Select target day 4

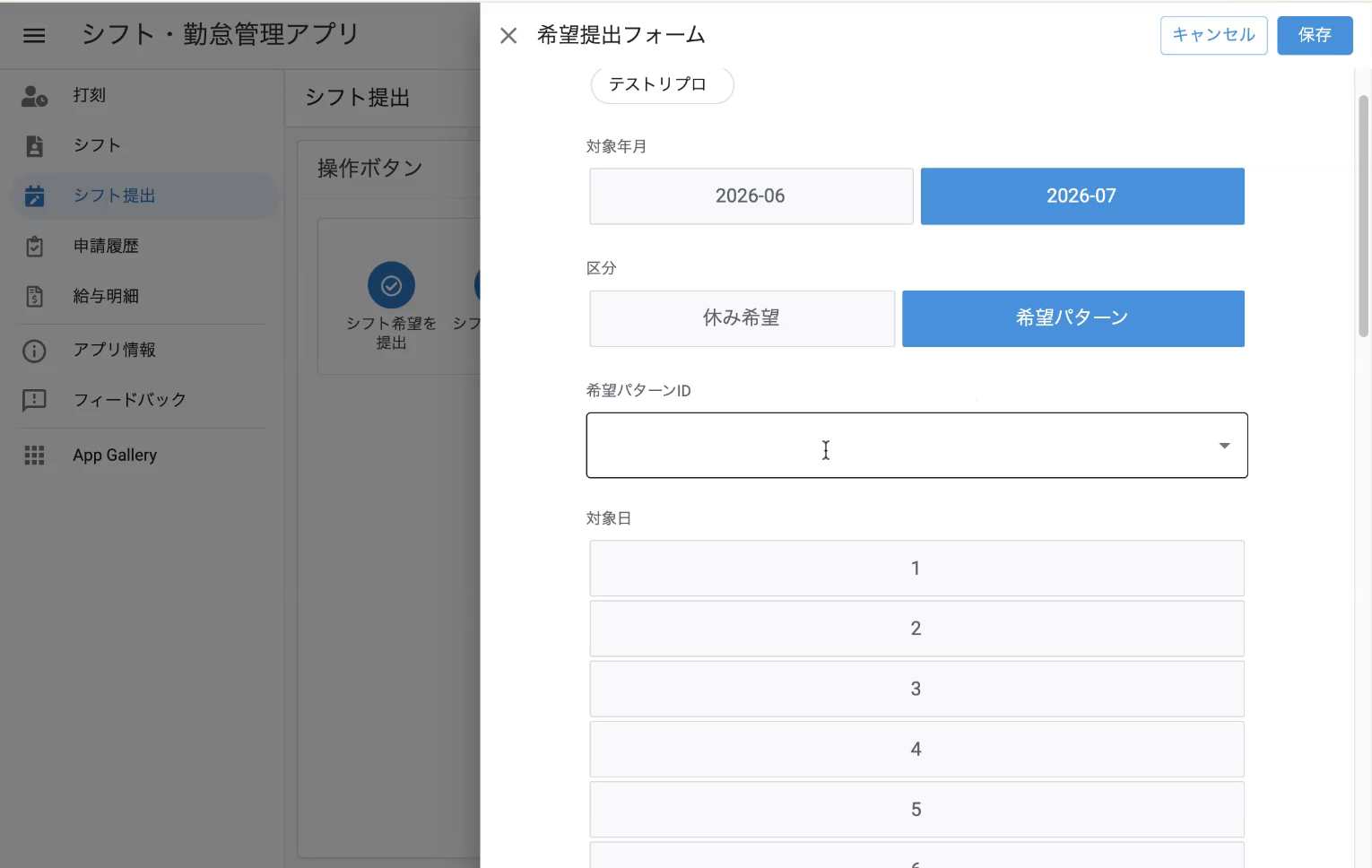tap(916, 749)
